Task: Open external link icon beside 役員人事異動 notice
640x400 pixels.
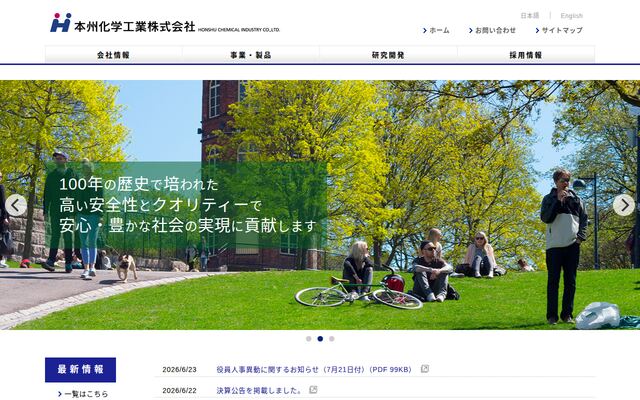Action: click(x=425, y=369)
